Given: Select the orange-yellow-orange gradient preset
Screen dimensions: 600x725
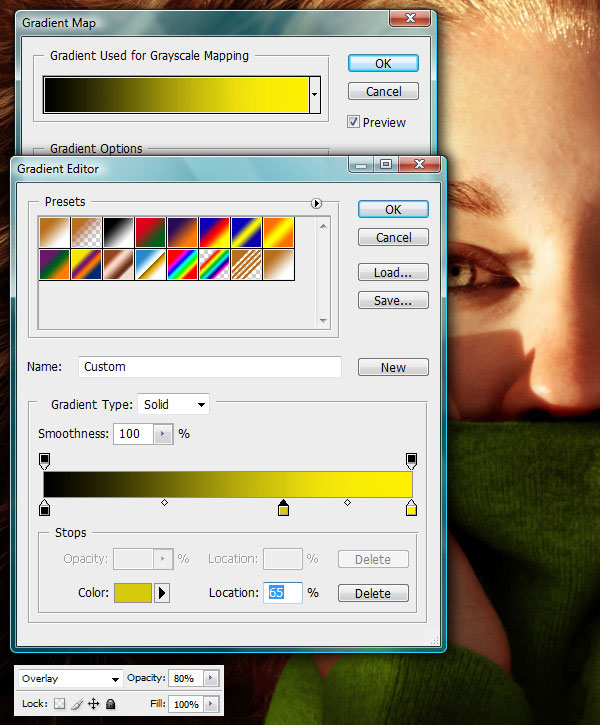Looking at the screenshot, I should click(x=278, y=233).
